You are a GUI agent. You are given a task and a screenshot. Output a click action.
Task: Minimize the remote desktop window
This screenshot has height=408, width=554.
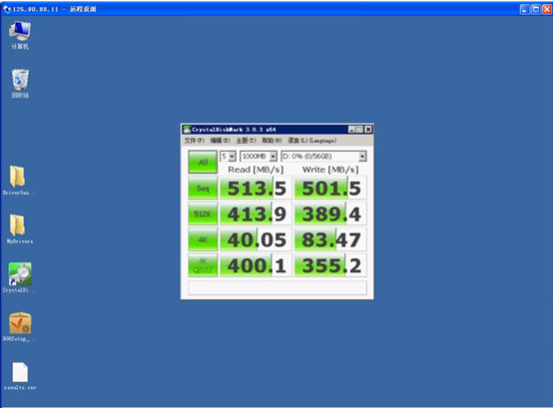click(525, 10)
